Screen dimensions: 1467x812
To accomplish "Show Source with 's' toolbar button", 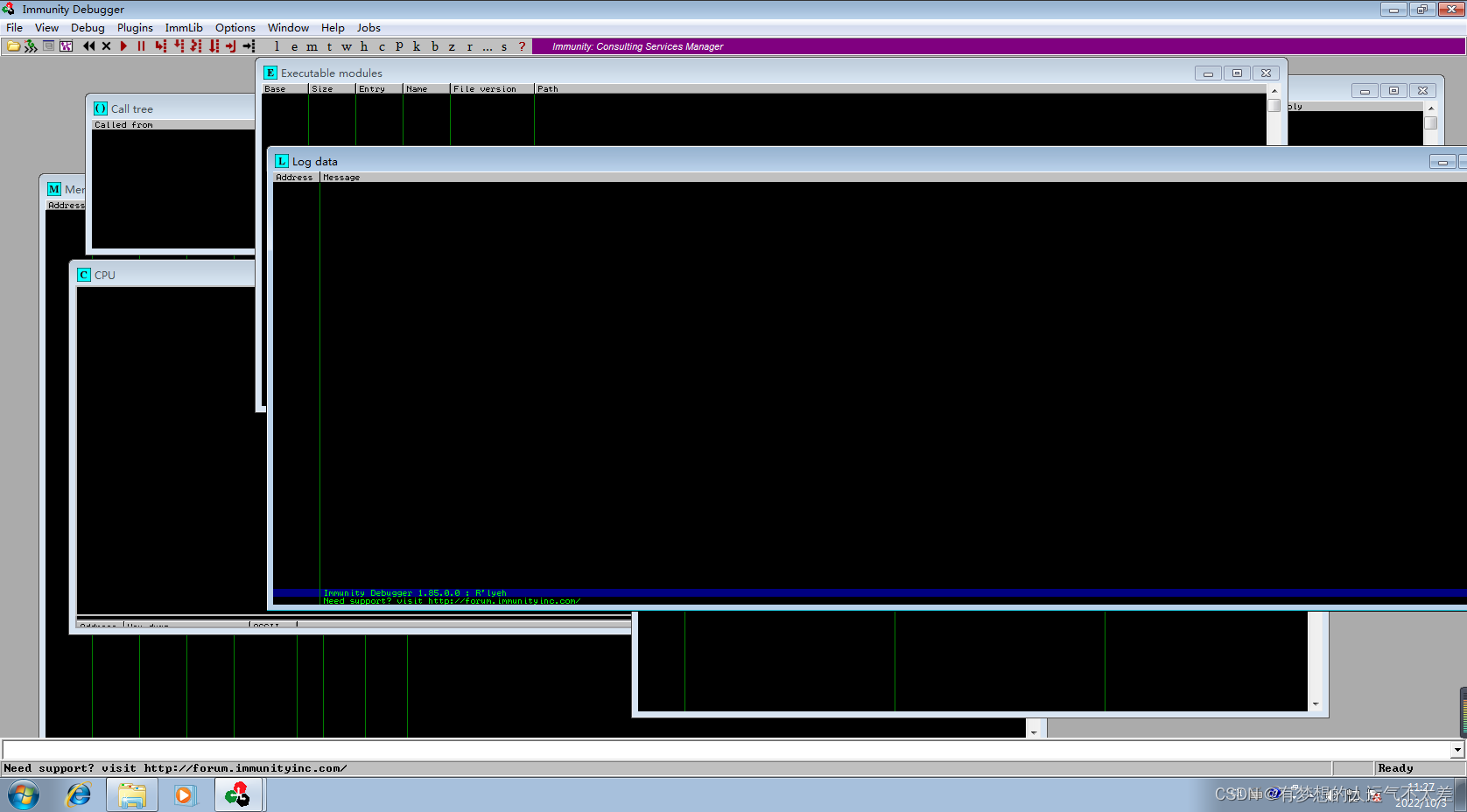I will click(x=504, y=46).
